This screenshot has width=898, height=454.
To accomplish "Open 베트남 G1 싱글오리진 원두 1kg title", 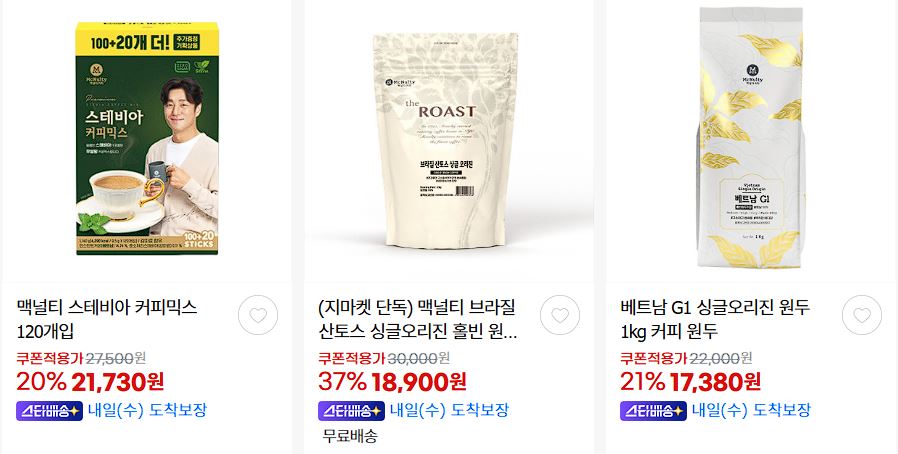I will [x=715, y=319].
